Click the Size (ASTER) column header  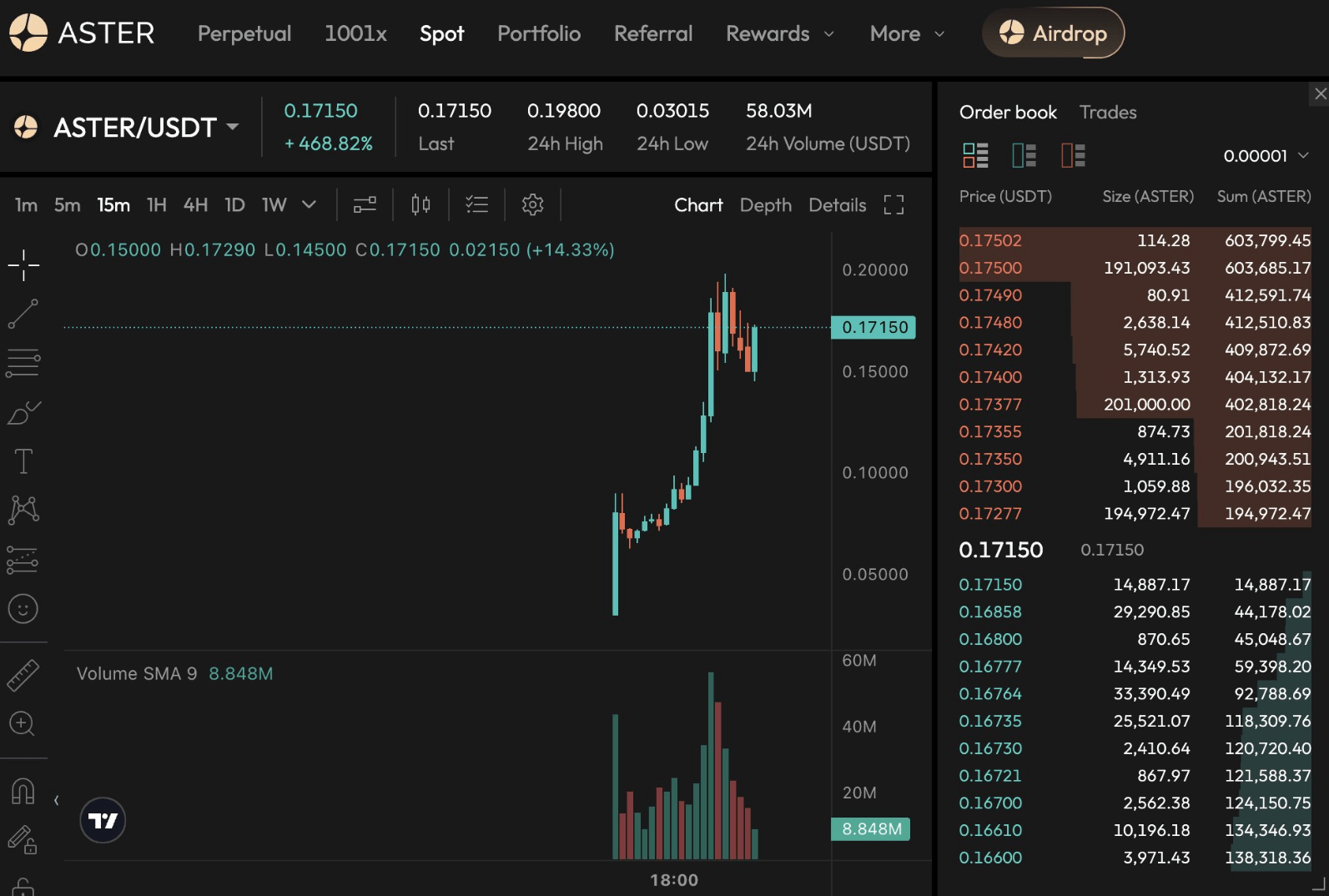tap(1148, 197)
